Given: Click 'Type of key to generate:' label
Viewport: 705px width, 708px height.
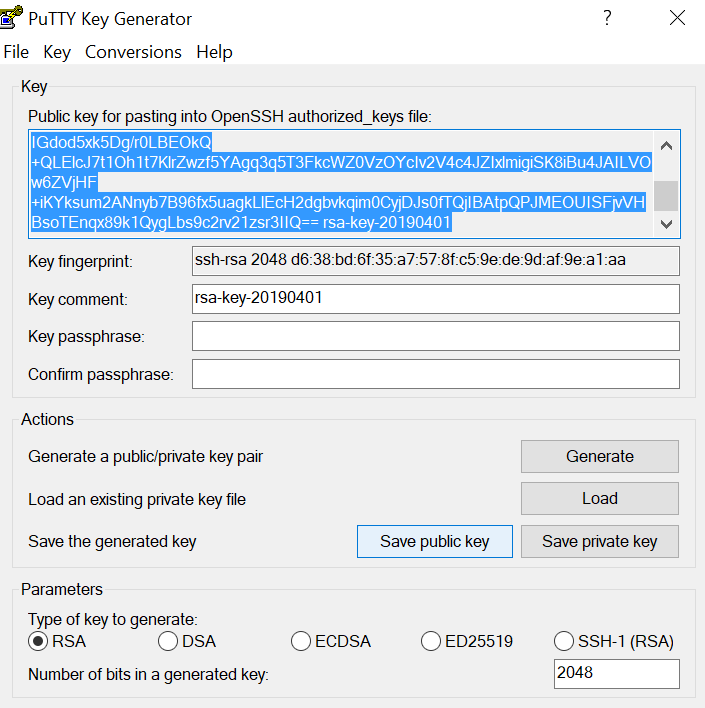Looking at the screenshot, I should tap(113, 620).
